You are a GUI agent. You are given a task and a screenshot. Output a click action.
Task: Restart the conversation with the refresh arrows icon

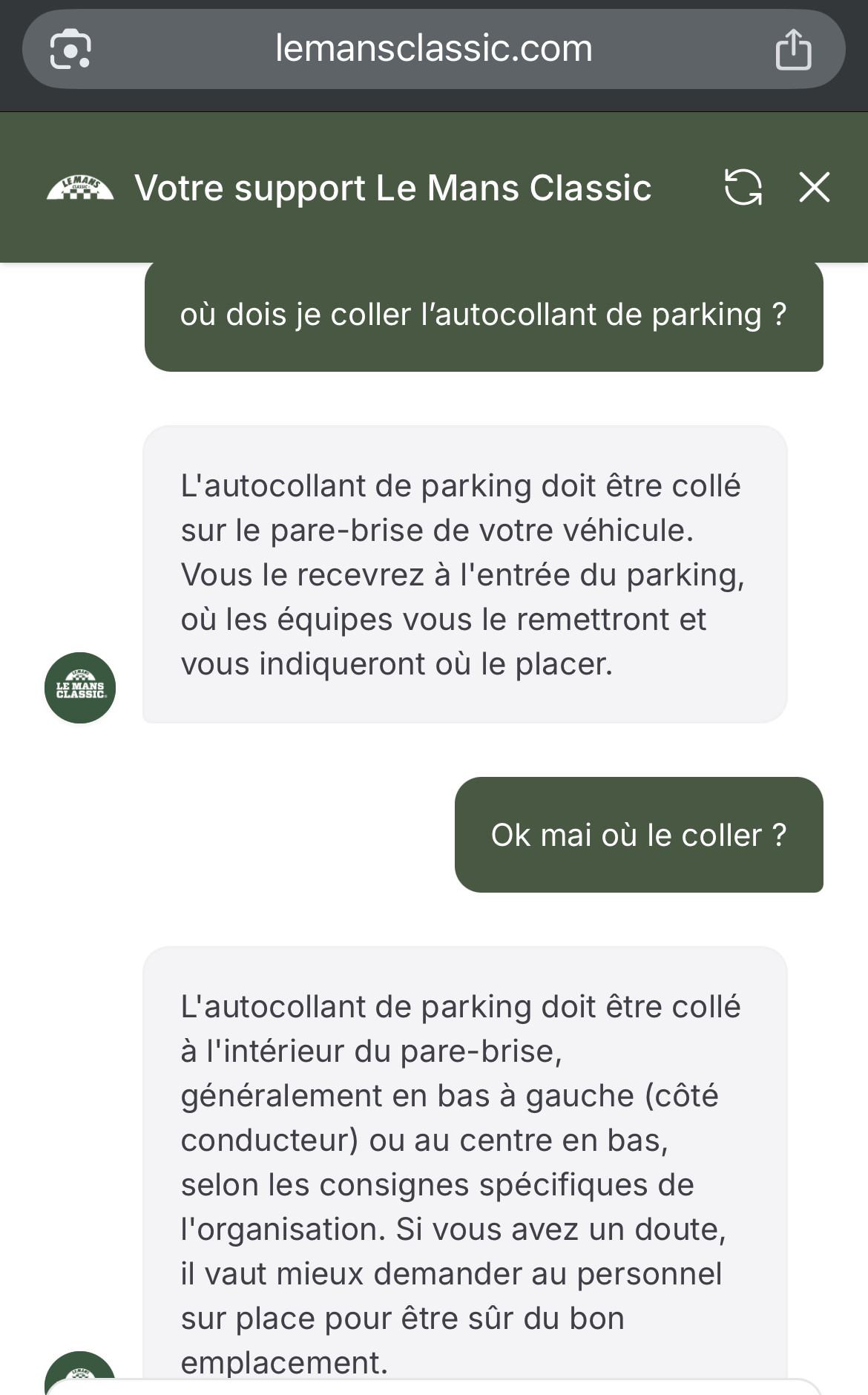pyautogui.click(x=743, y=187)
